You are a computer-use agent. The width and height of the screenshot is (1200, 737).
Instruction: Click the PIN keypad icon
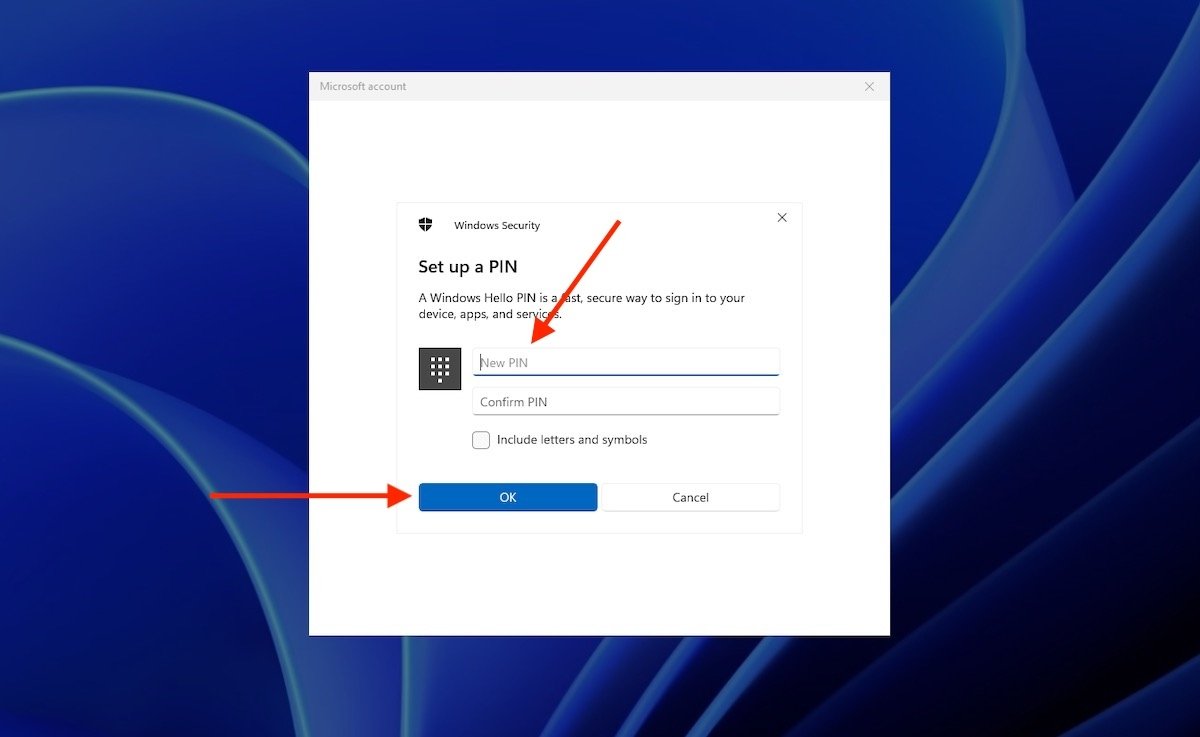pos(440,369)
